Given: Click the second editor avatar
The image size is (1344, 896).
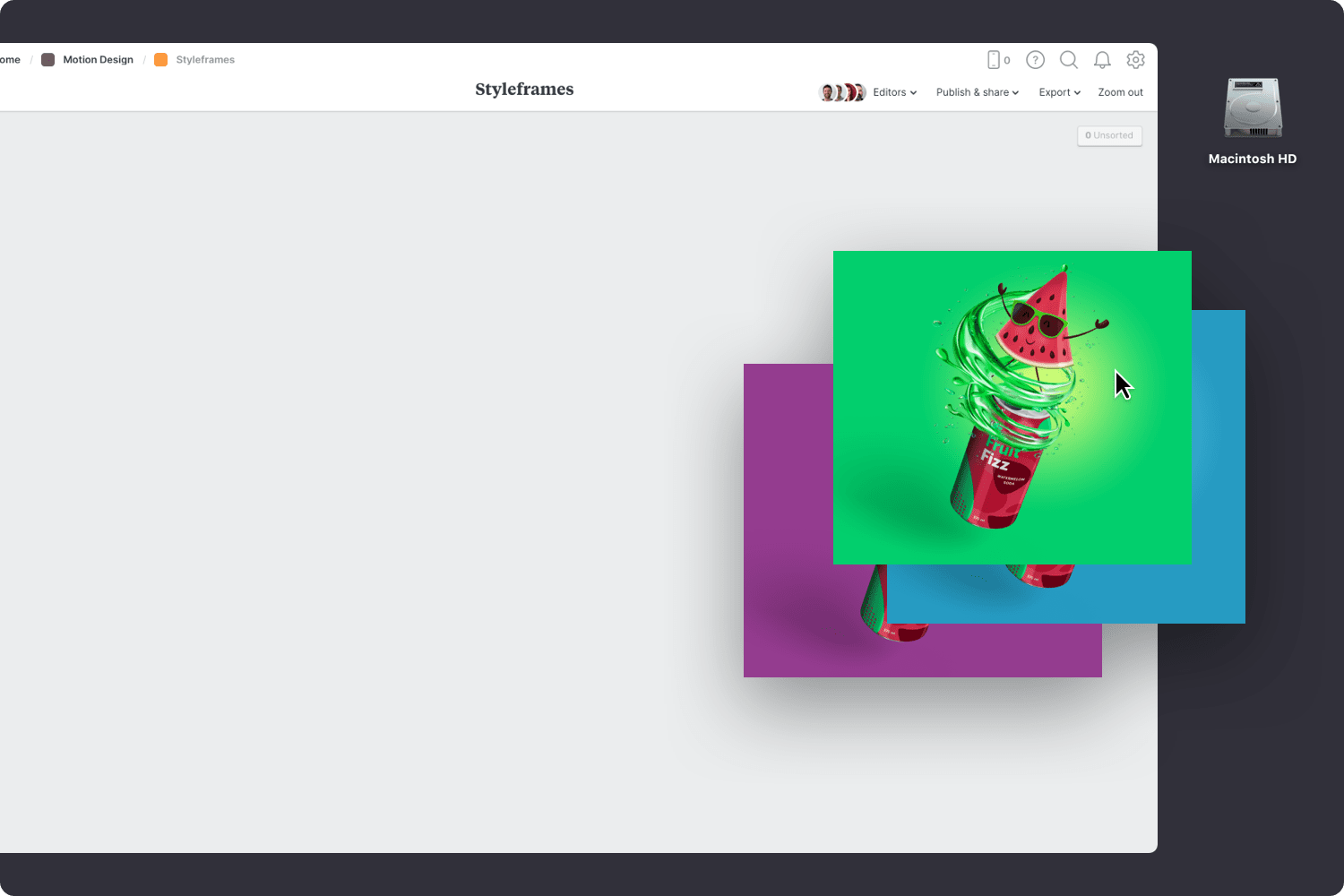Looking at the screenshot, I should pos(841,91).
